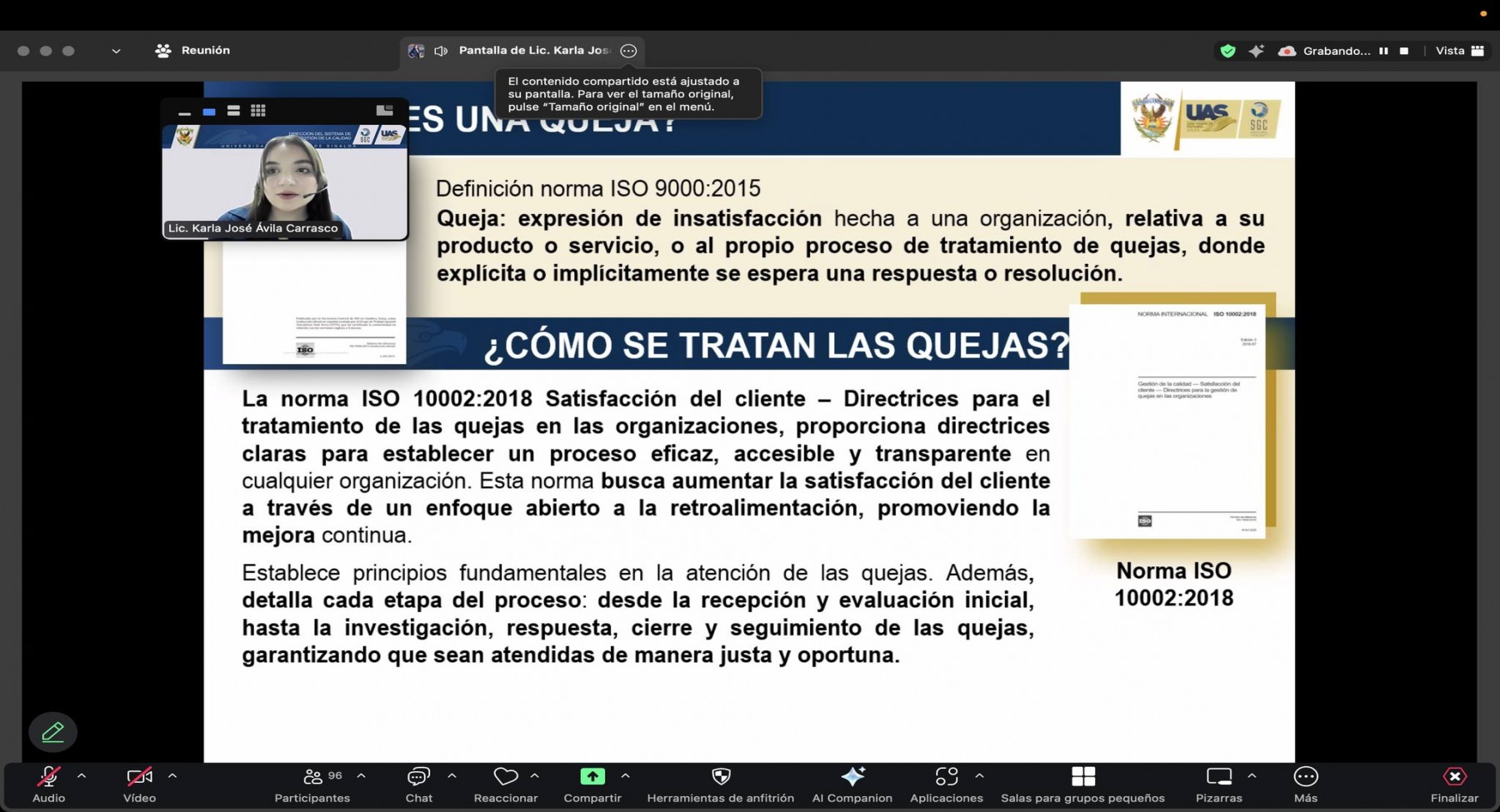Viewport: 1500px width, 812px height.
Task: Expand video options arrow next to Vídeo
Action: pyautogui.click(x=172, y=776)
